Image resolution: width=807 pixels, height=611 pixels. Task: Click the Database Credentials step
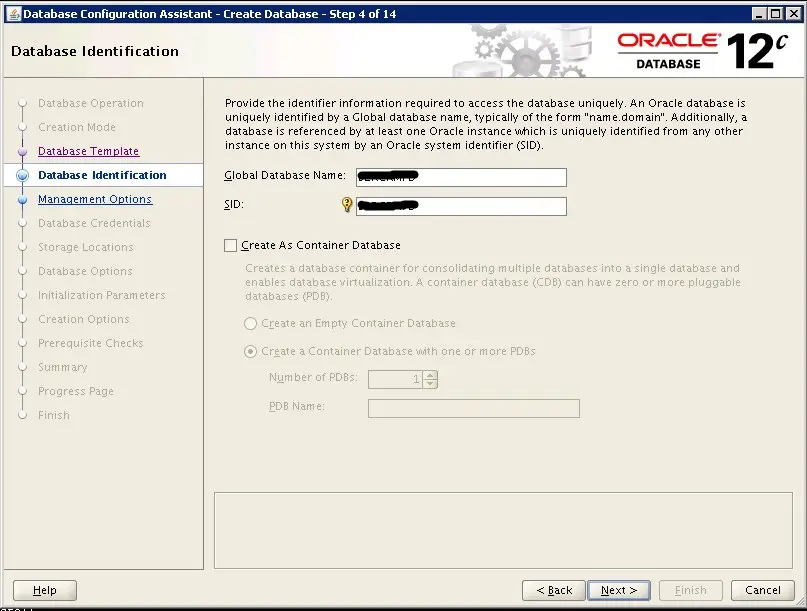[x=94, y=223]
